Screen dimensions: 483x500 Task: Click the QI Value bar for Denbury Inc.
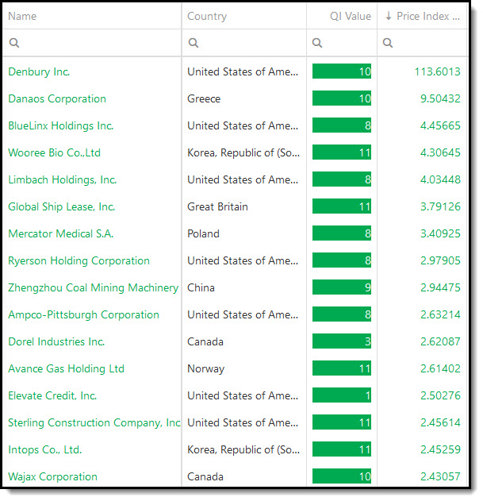coord(342,71)
